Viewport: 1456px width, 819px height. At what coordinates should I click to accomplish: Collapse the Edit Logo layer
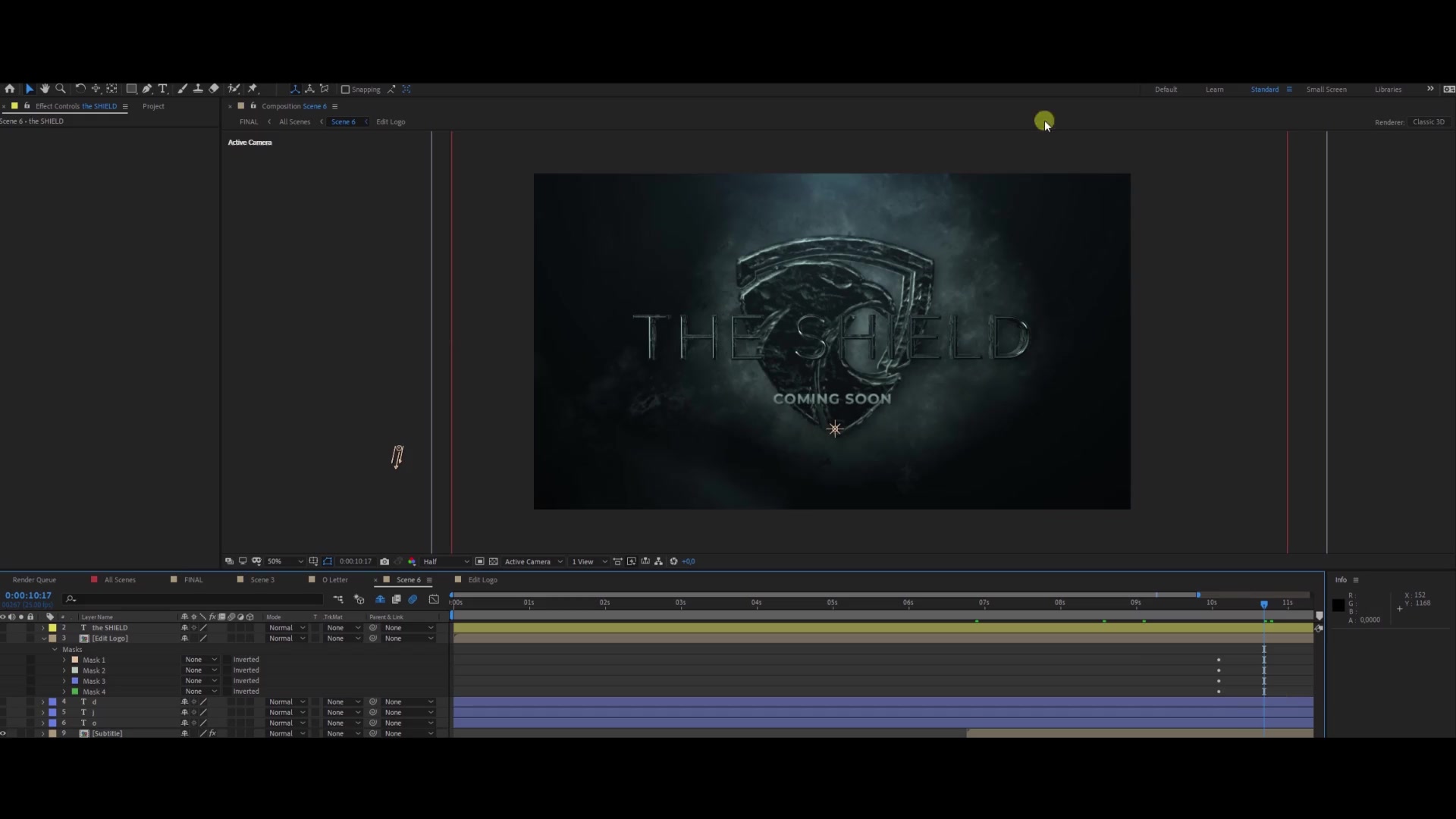(x=43, y=639)
